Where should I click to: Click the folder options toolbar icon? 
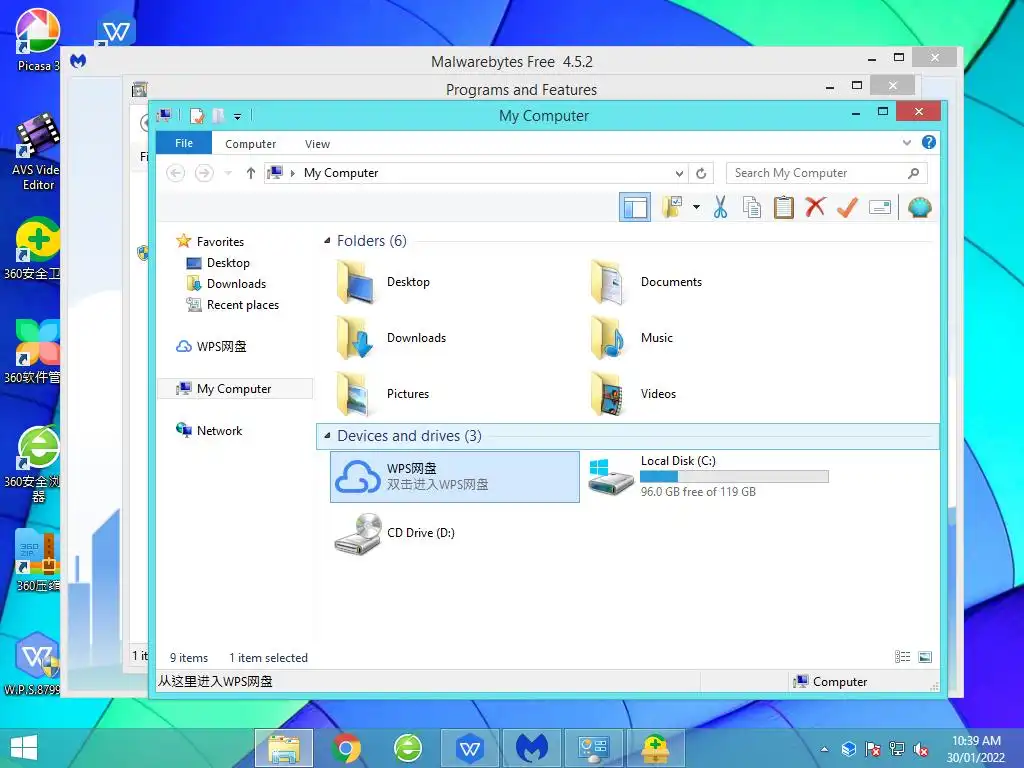[x=672, y=207]
